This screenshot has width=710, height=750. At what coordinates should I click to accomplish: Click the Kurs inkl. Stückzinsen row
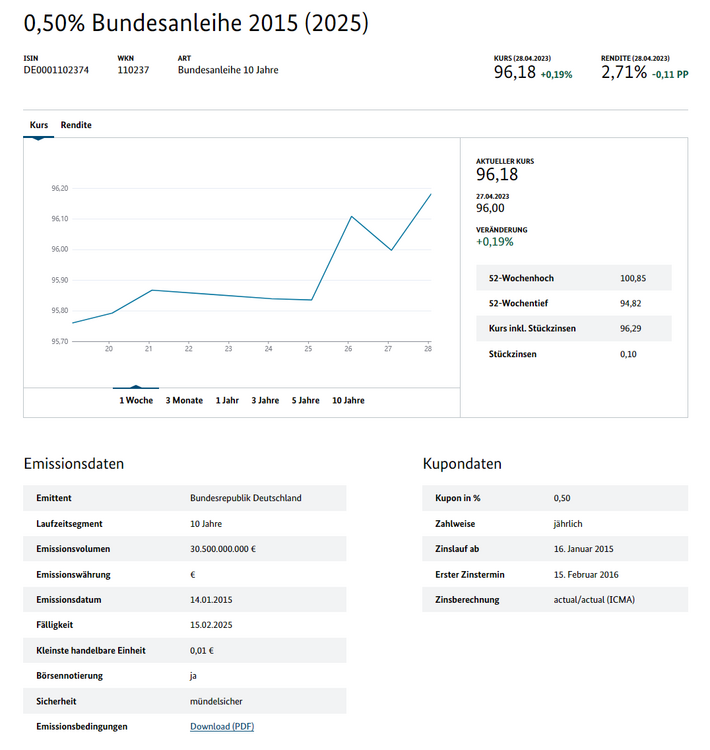coord(574,328)
